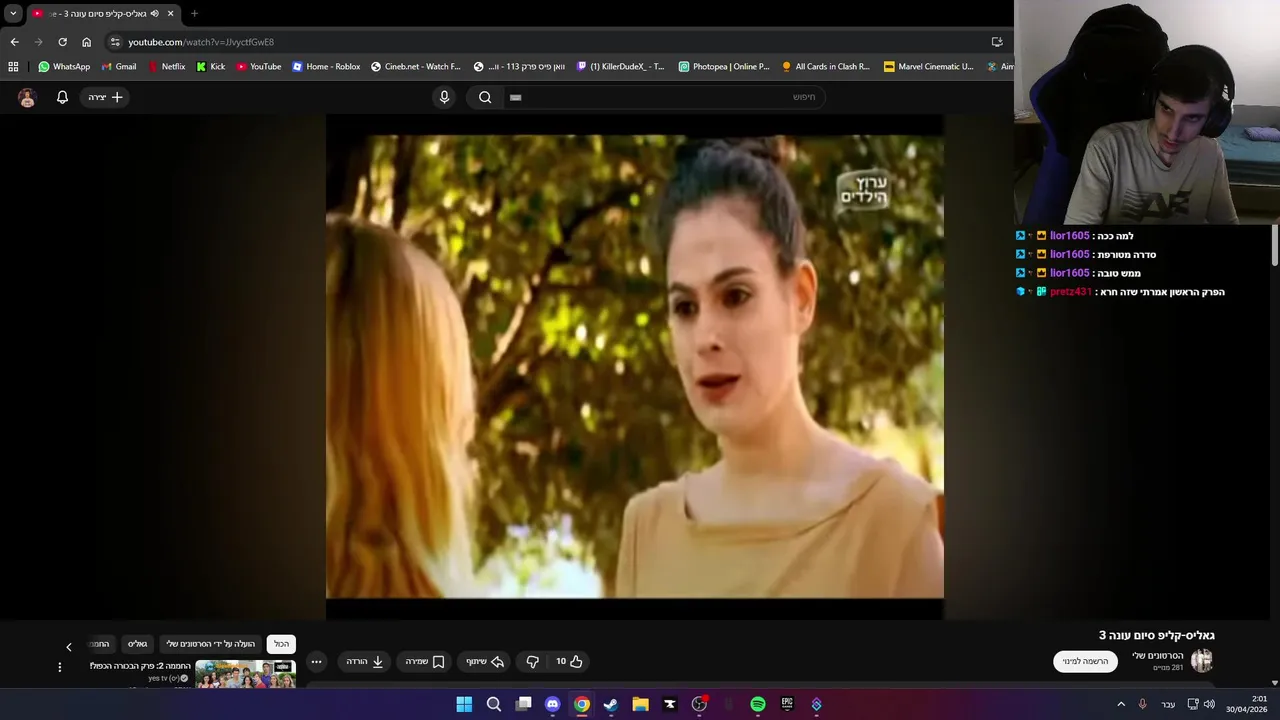This screenshot has height=720, width=1280.
Task: Open Discord from the taskbar
Action: coord(552,704)
